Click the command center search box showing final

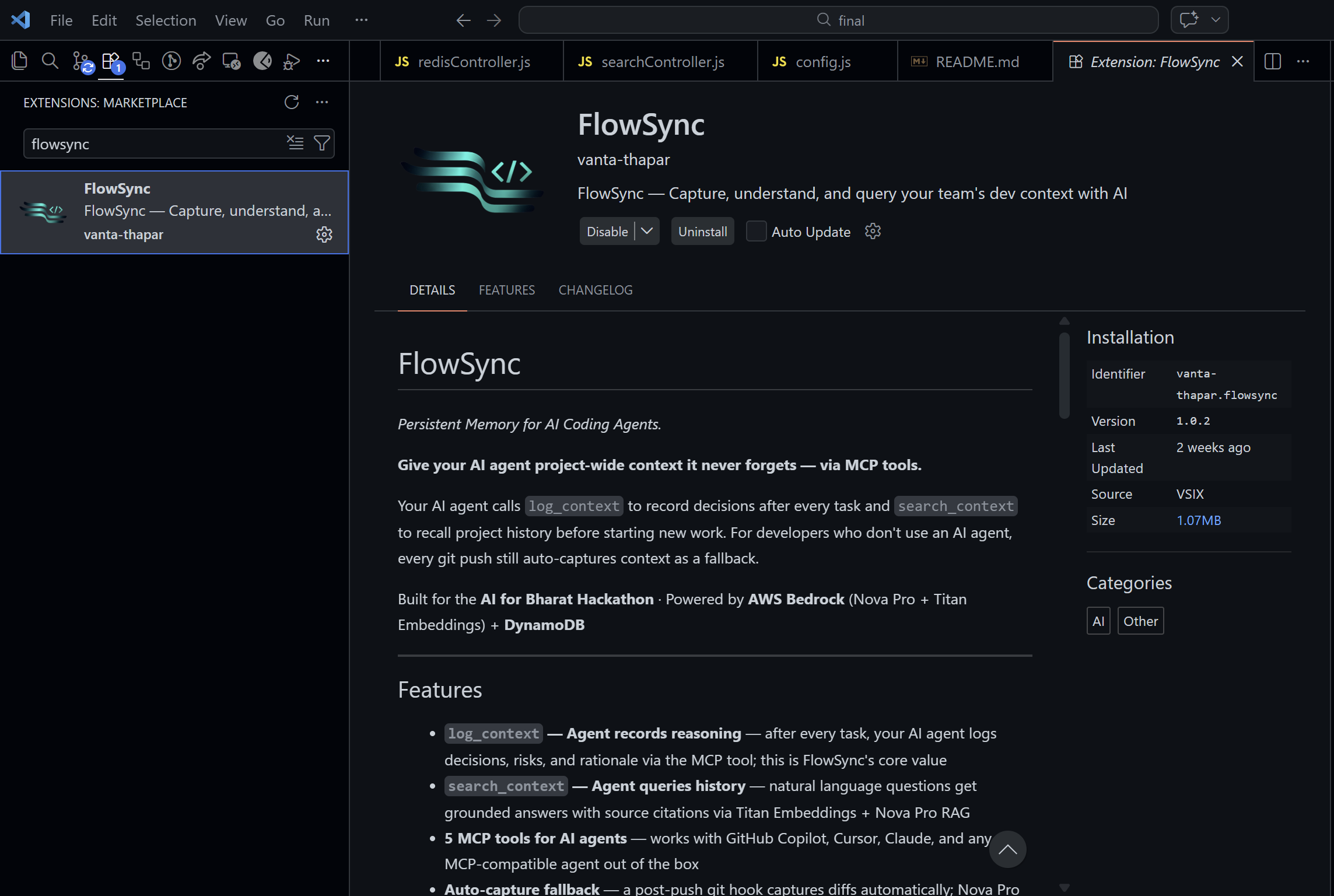pos(838,20)
